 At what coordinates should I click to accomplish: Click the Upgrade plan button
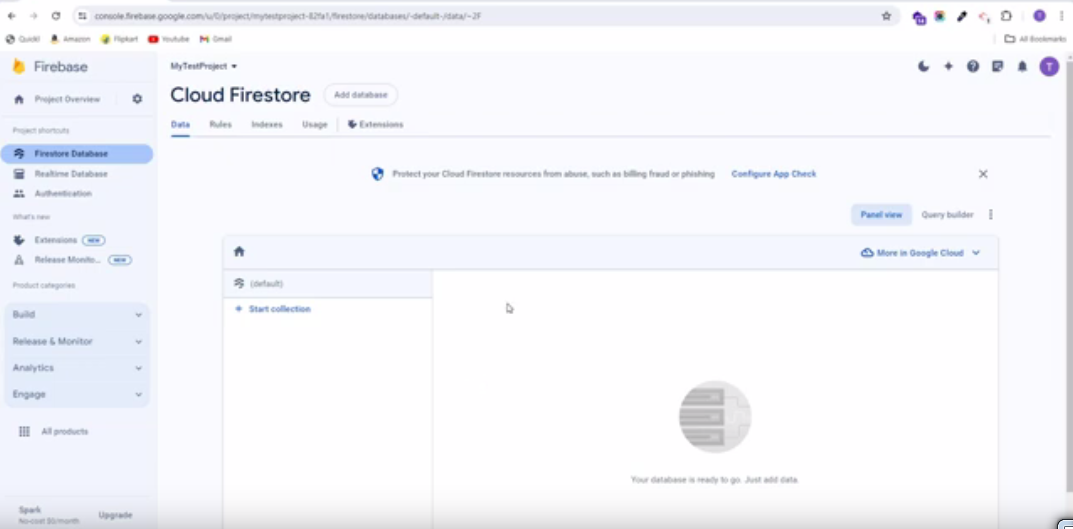[115, 515]
